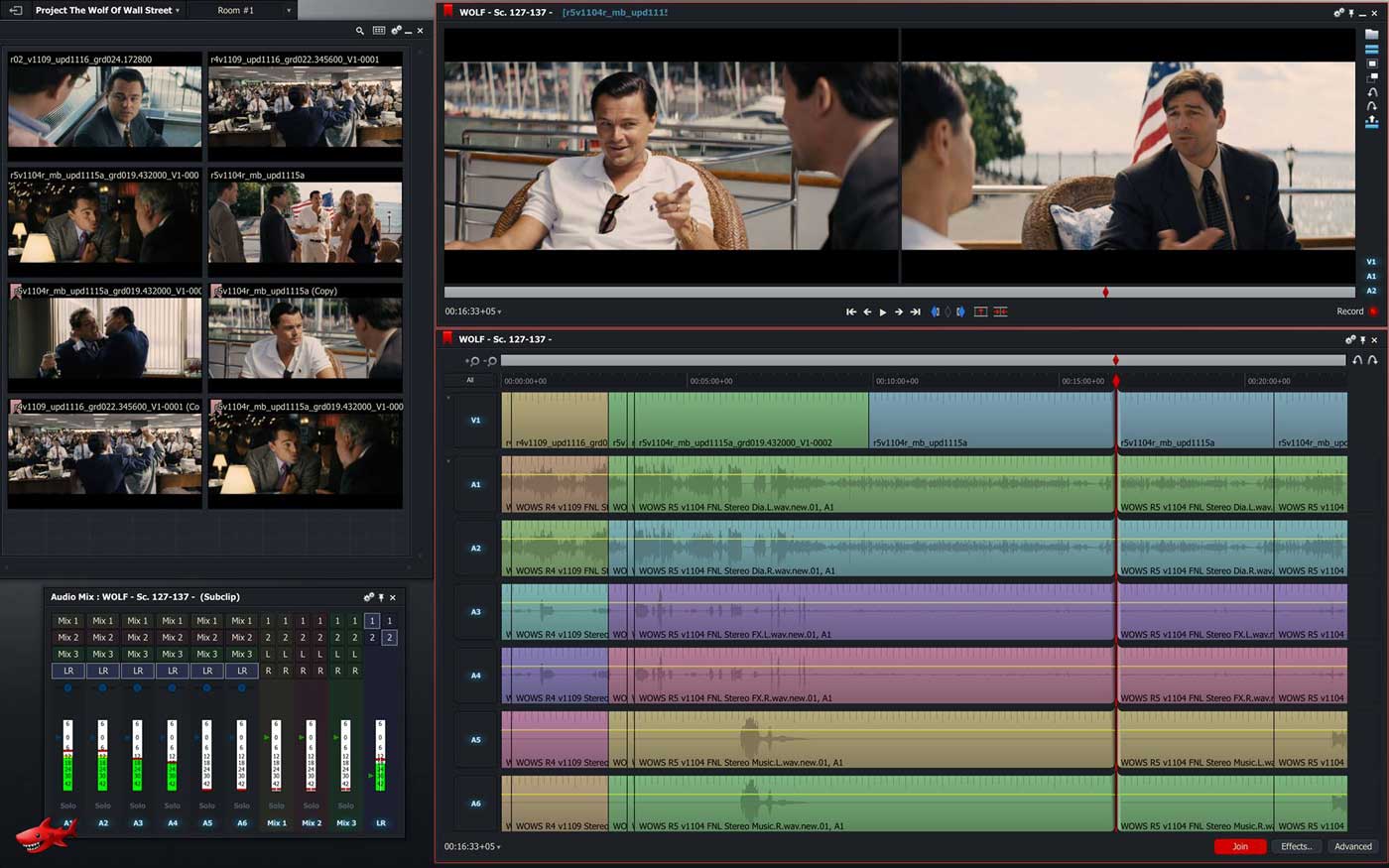Step one frame back in viewer
Viewport: 1389px width, 868px height.
867,311
